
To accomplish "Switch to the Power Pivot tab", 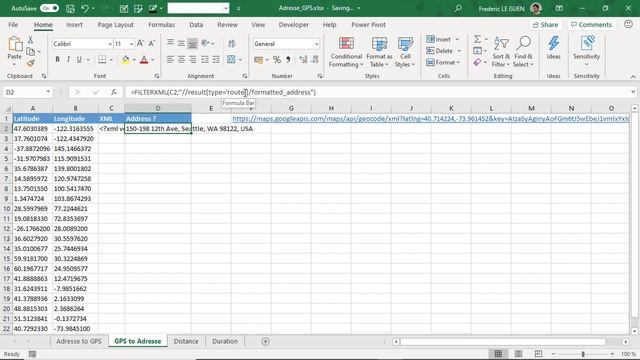I will (368, 24).
